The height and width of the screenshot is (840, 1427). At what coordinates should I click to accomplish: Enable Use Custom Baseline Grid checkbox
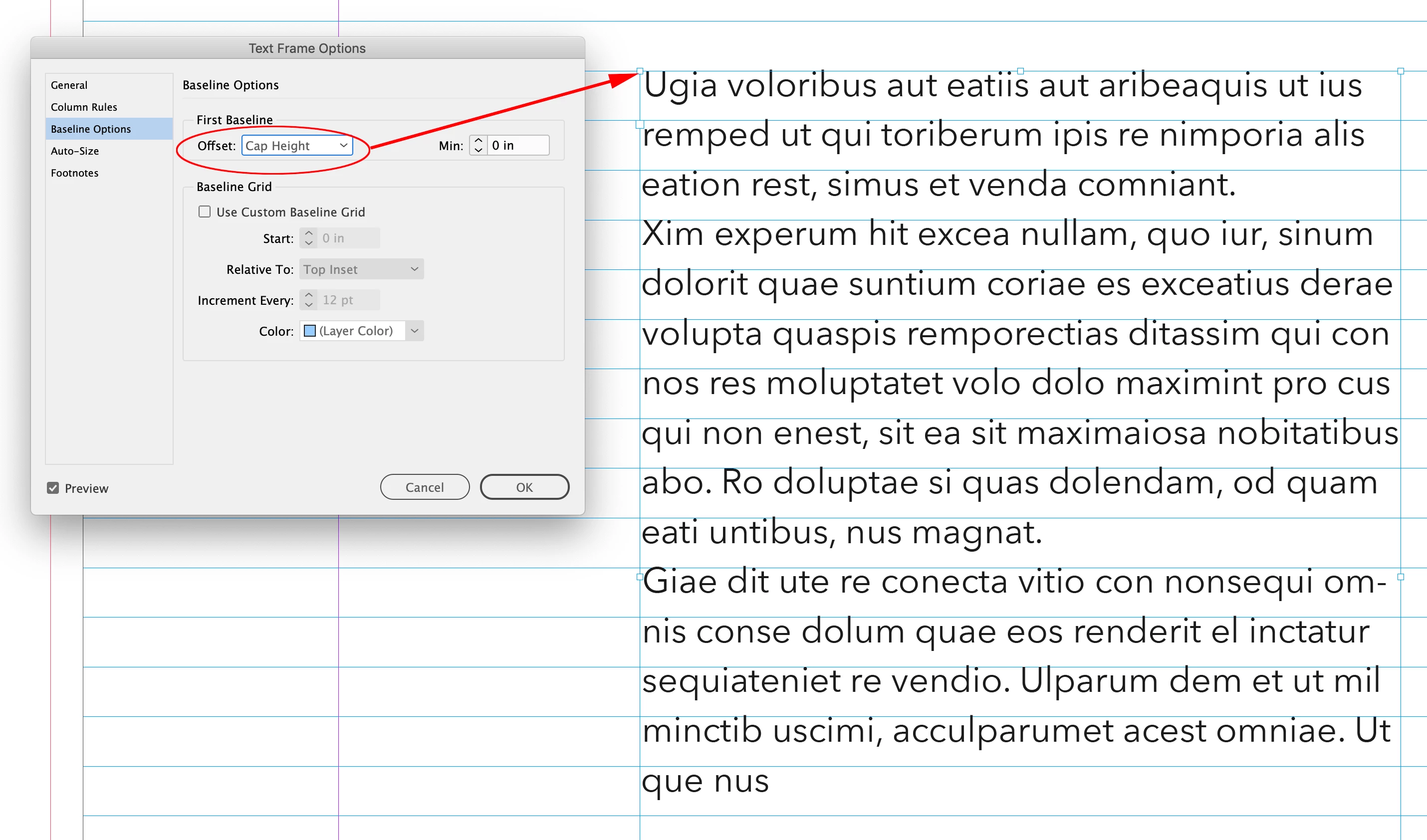pyautogui.click(x=205, y=211)
